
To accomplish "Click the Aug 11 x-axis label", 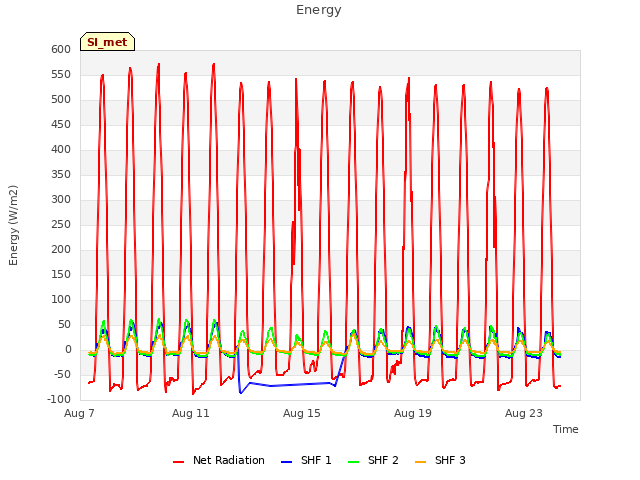I will click(191, 413).
